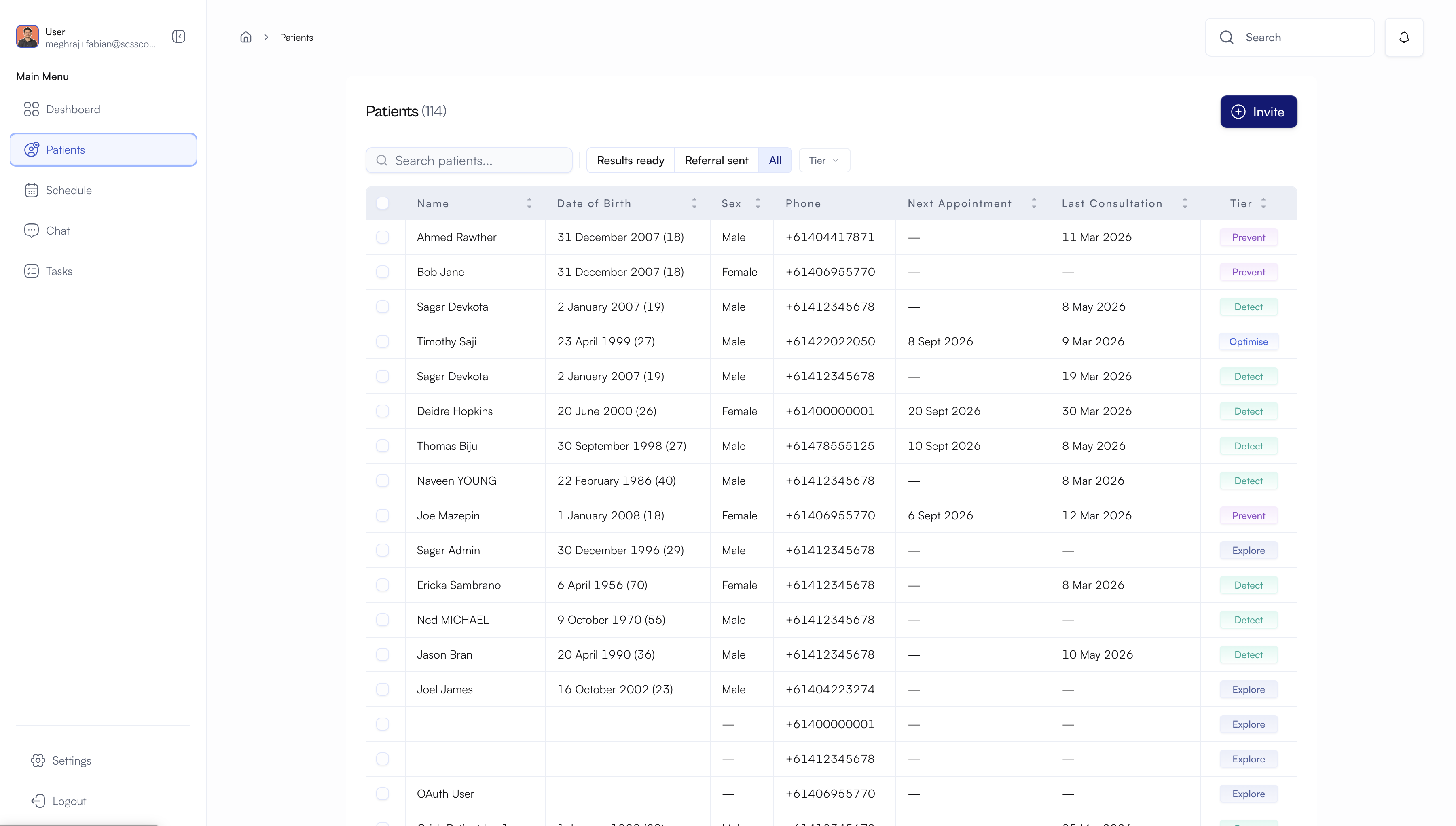Collapse the sidebar panel icon

click(179, 37)
